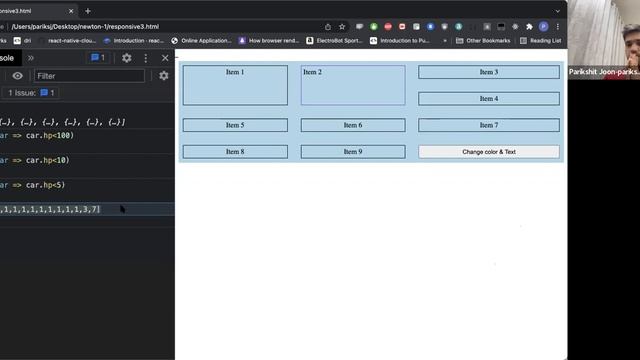This screenshot has width=640, height=360.
Task: Toggle the live expression eye icon
Action: pos(18,76)
